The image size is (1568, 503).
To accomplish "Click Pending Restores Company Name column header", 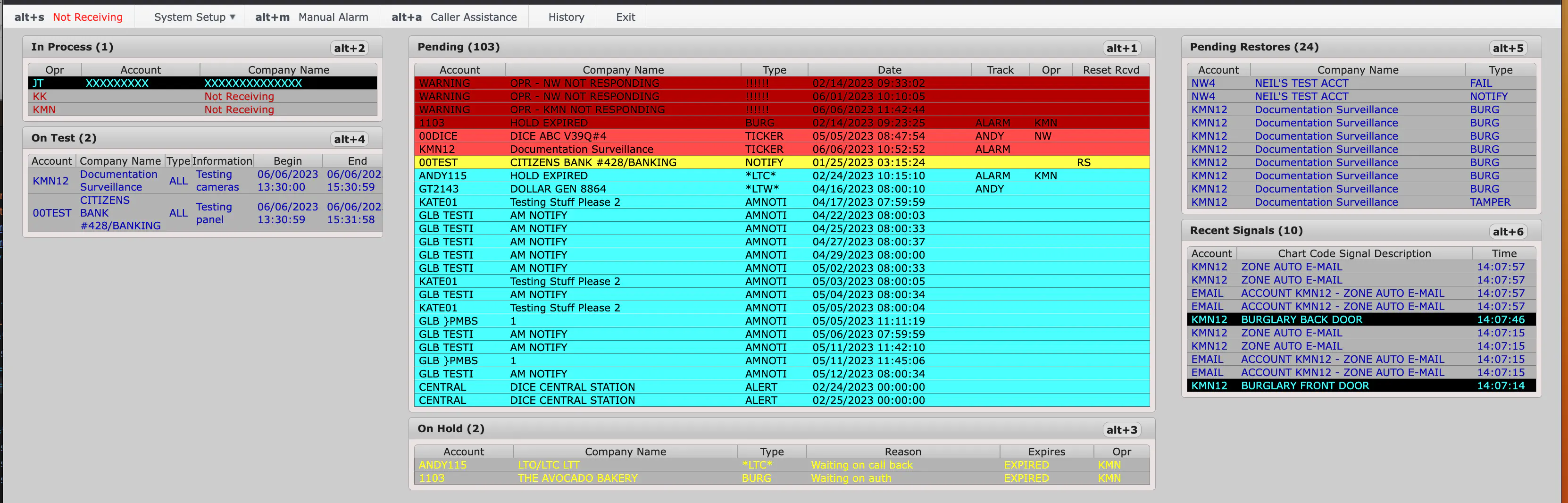I will click(x=1358, y=70).
